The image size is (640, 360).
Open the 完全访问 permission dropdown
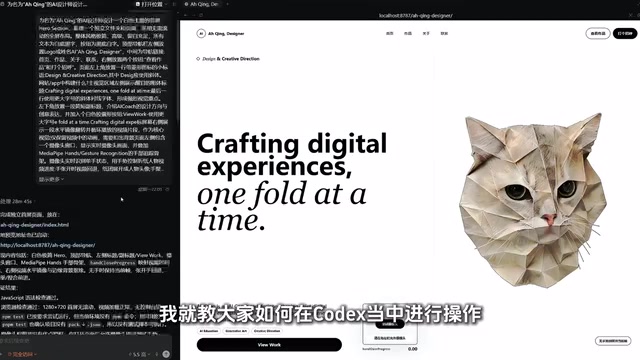coord(22,354)
